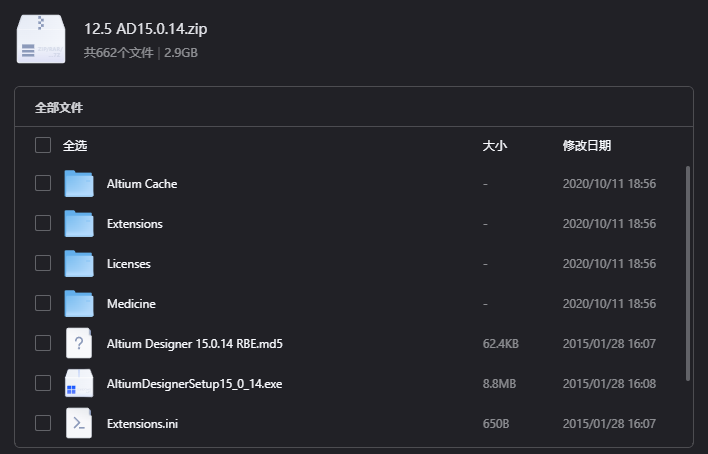Click the AltiumDesignerSetup exe installer icon
The image size is (708, 454).
pyautogui.click(x=79, y=384)
